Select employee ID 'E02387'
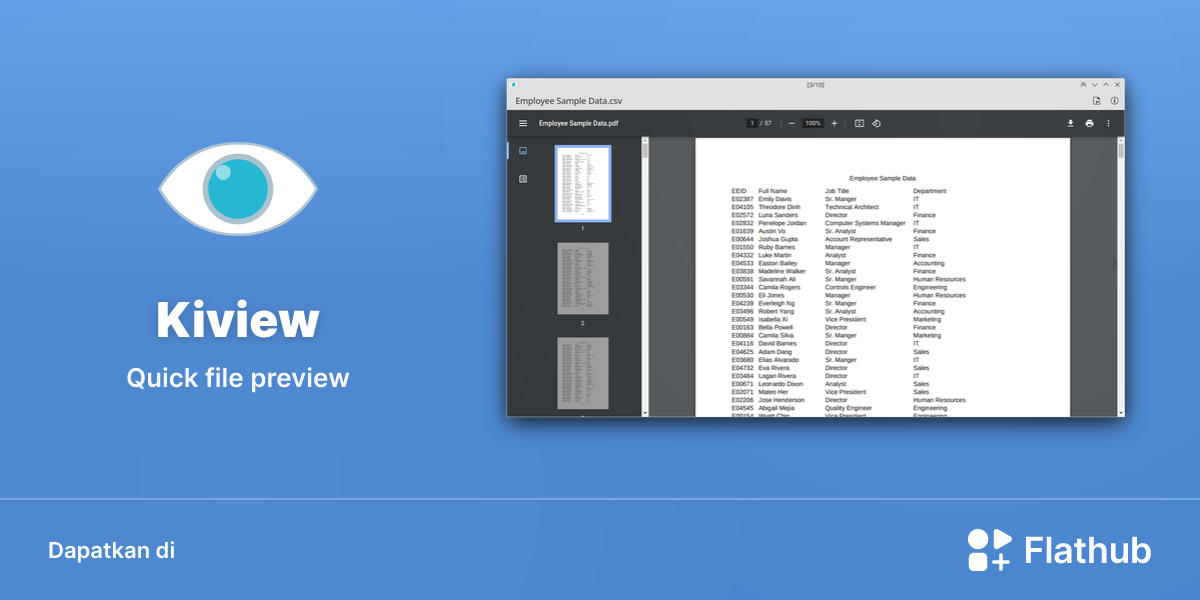Screen dimensions: 1200x600 742,199
